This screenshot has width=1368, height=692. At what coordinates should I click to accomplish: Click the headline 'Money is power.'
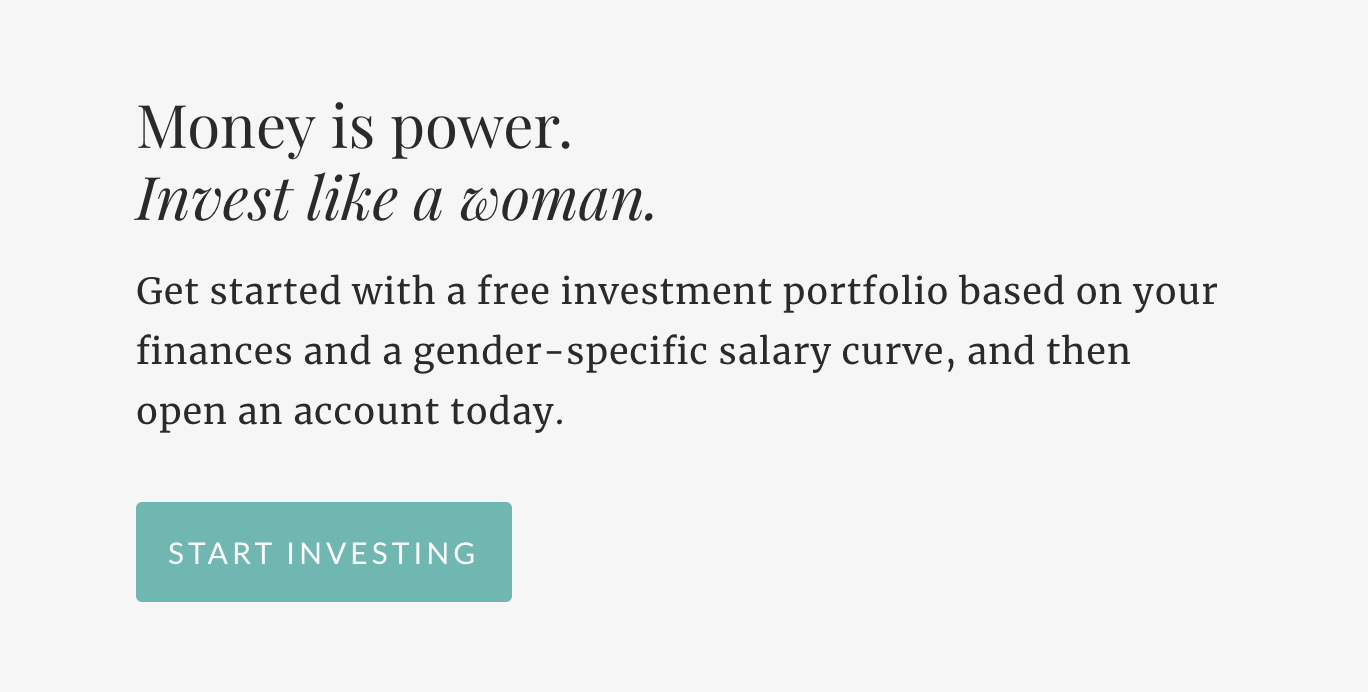tap(353, 127)
